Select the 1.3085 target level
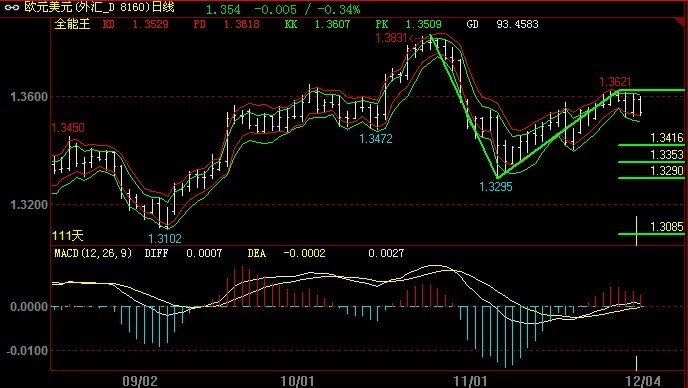Viewport: 688px width, 388px height. click(x=666, y=227)
